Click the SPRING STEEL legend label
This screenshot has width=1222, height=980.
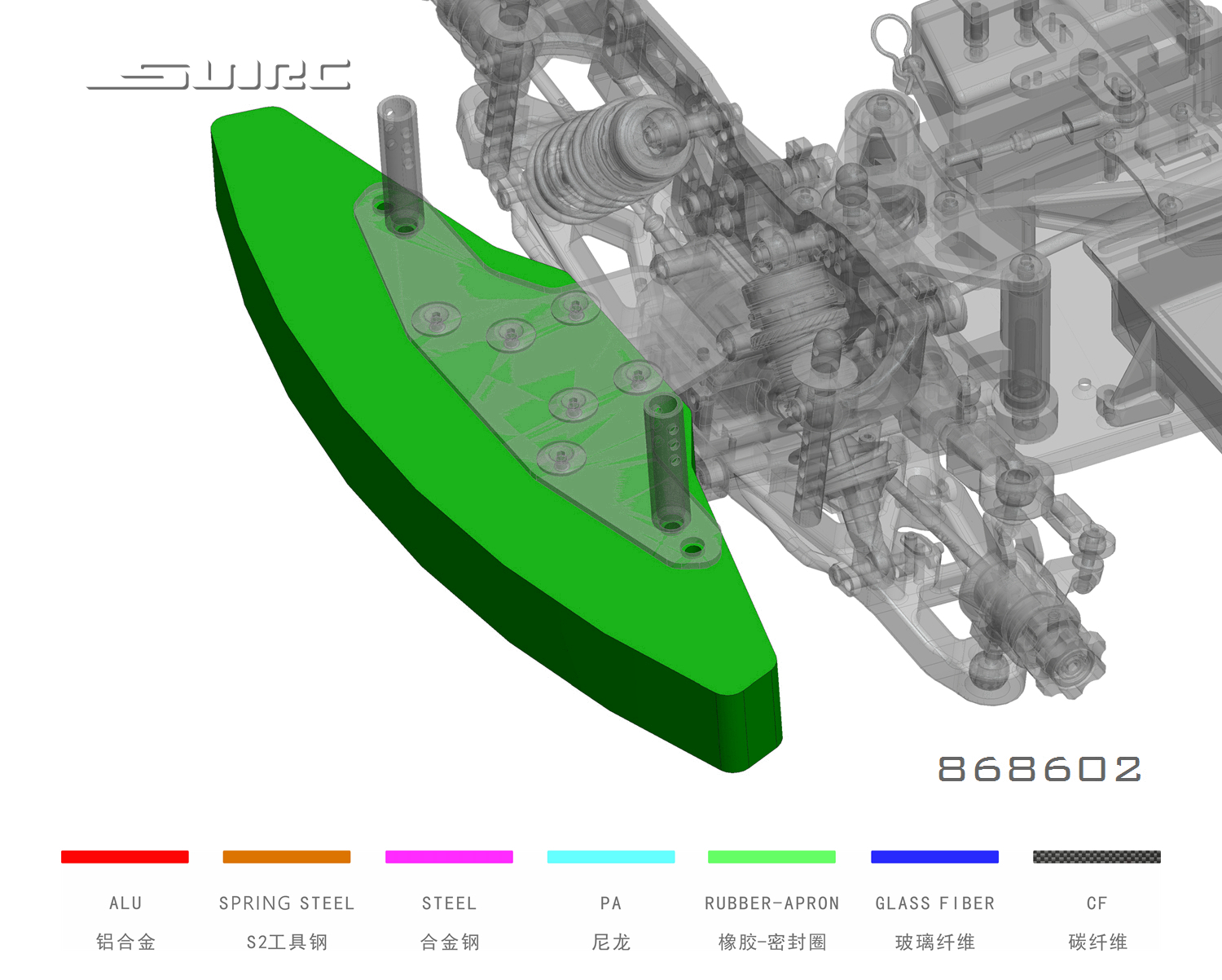click(287, 903)
